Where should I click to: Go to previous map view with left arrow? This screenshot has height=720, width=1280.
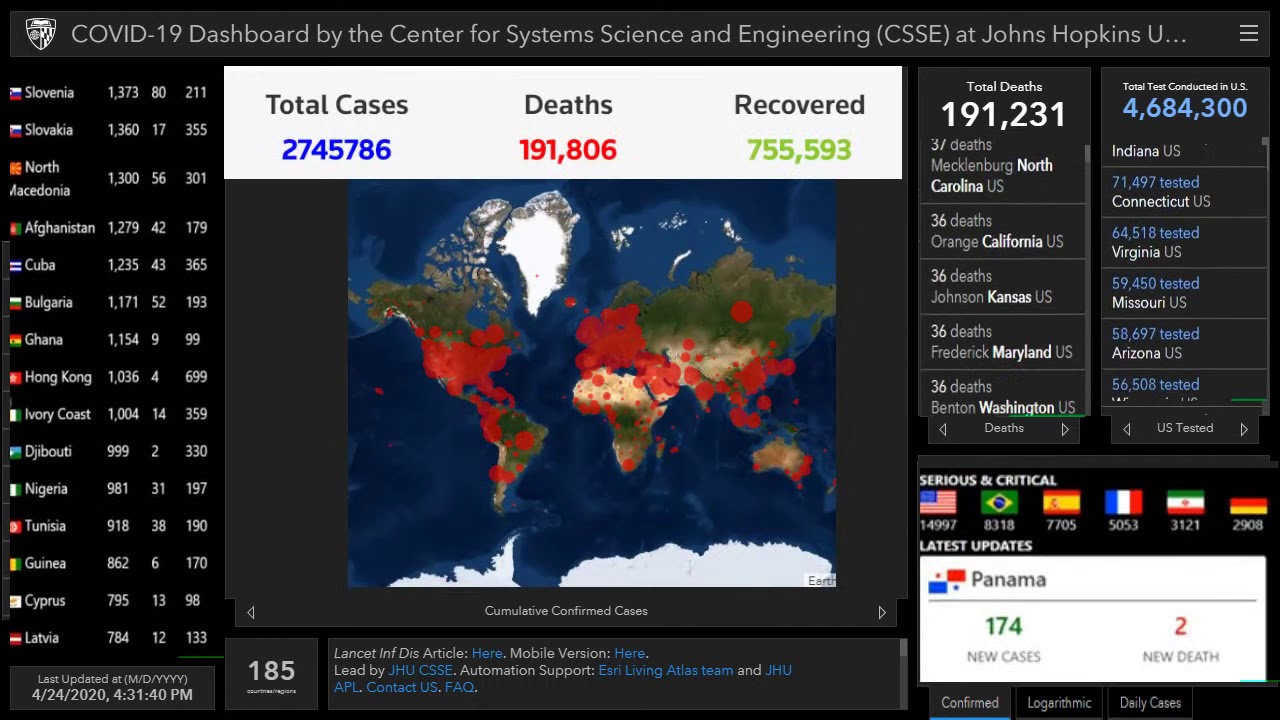point(251,612)
